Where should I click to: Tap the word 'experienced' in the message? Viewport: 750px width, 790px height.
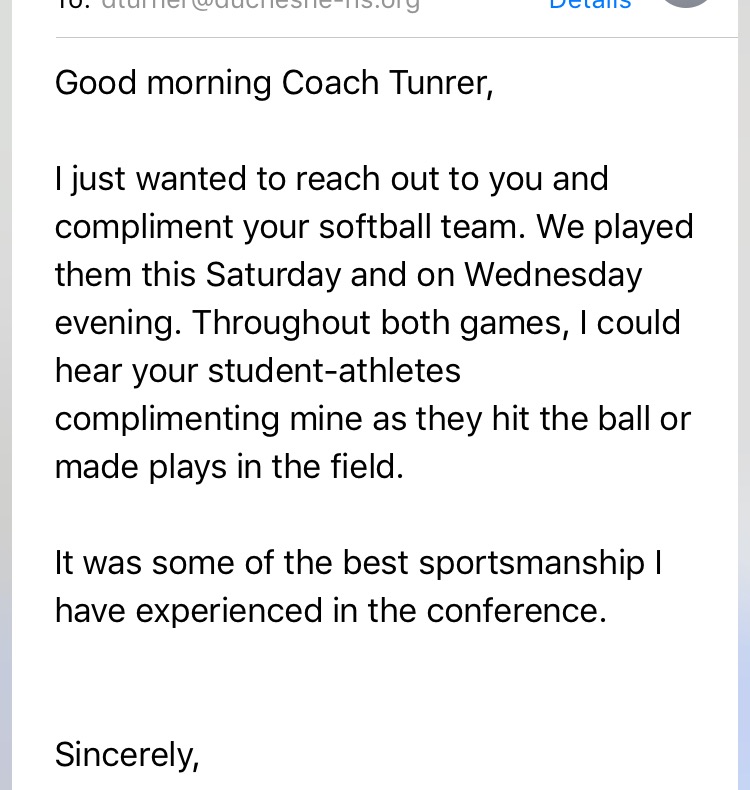229,612
